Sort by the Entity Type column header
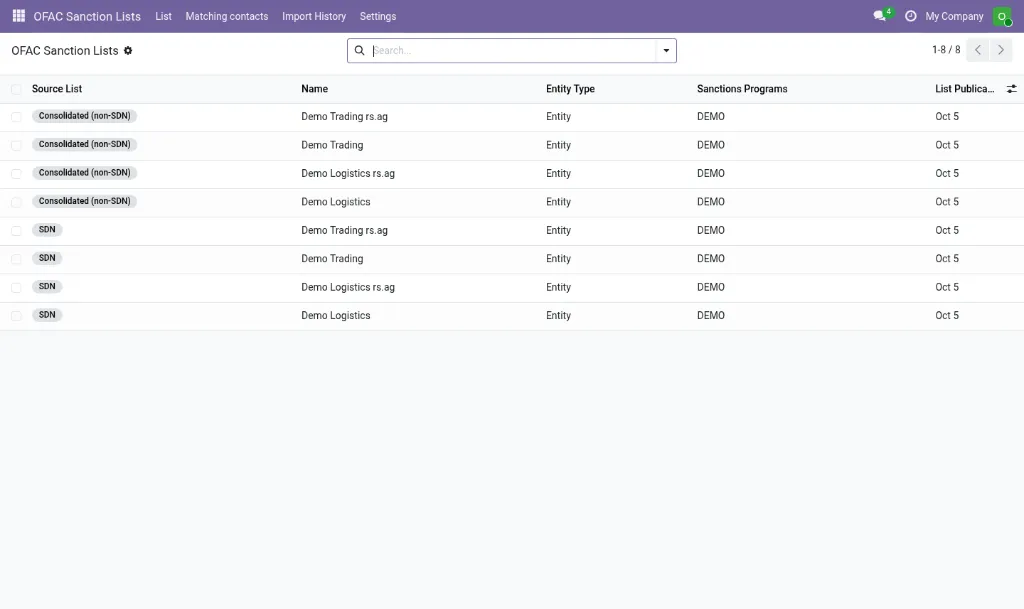1024x609 pixels. pos(570,89)
